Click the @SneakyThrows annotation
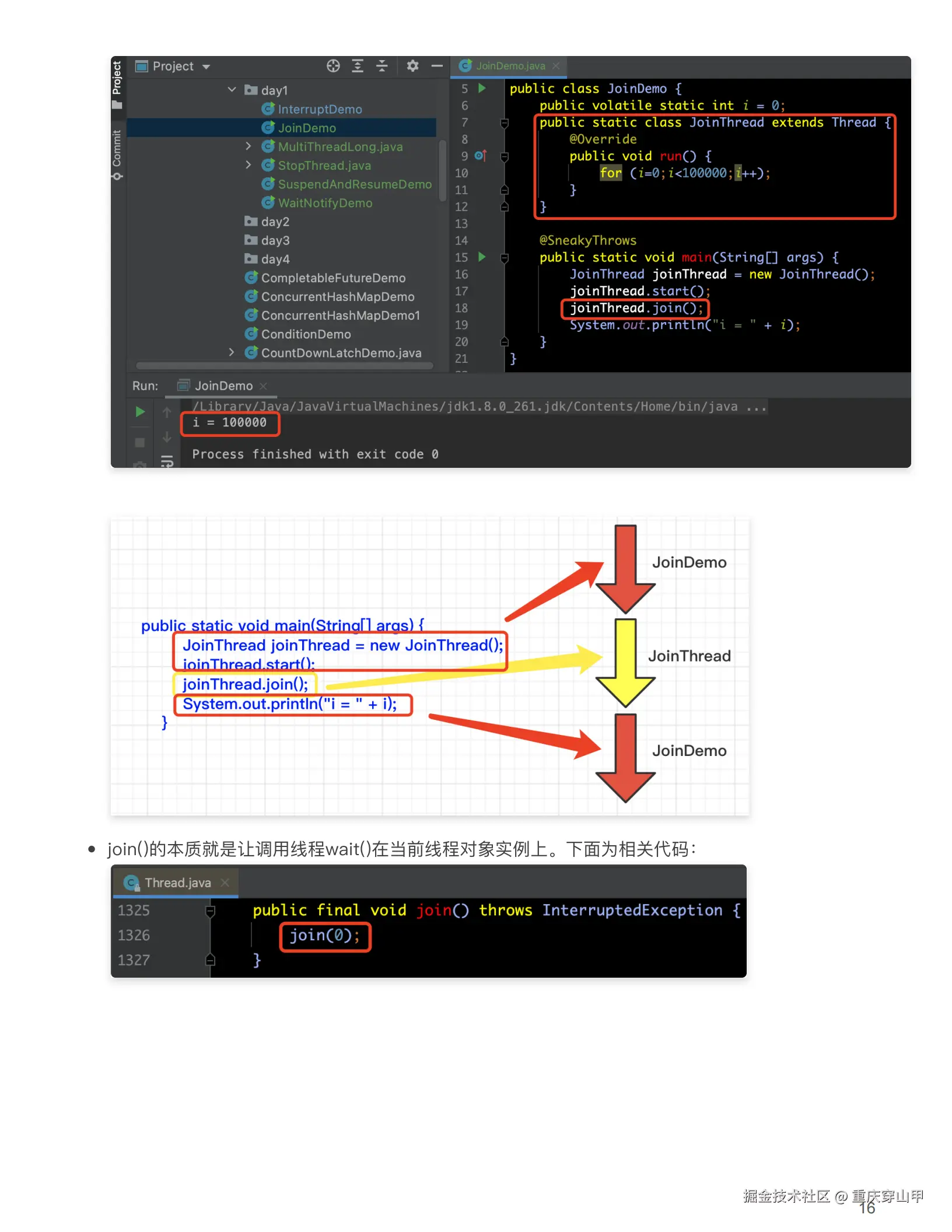The width and height of the screenshot is (952, 1232). tap(588, 240)
